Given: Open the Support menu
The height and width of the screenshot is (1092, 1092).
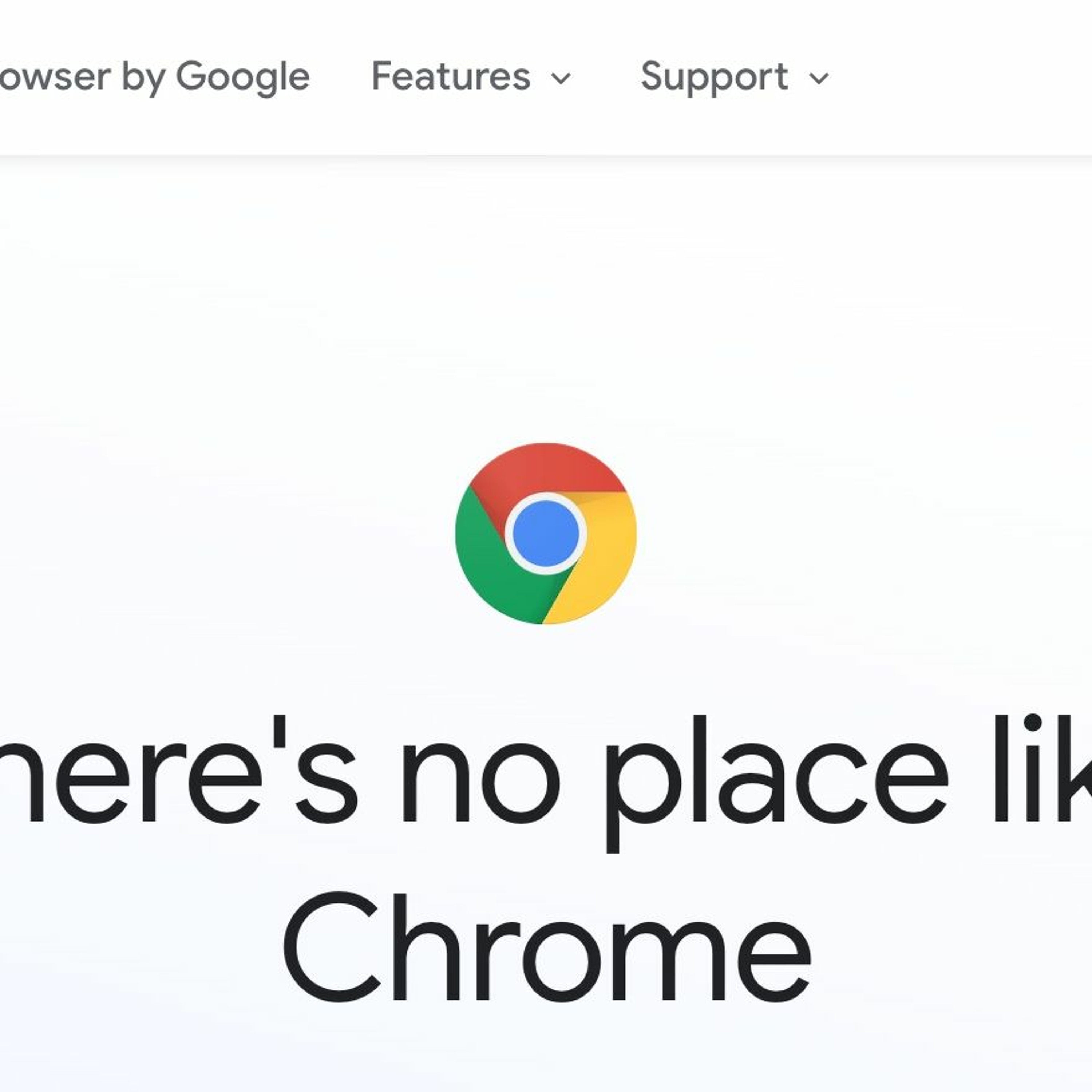Looking at the screenshot, I should click(714, 76).
